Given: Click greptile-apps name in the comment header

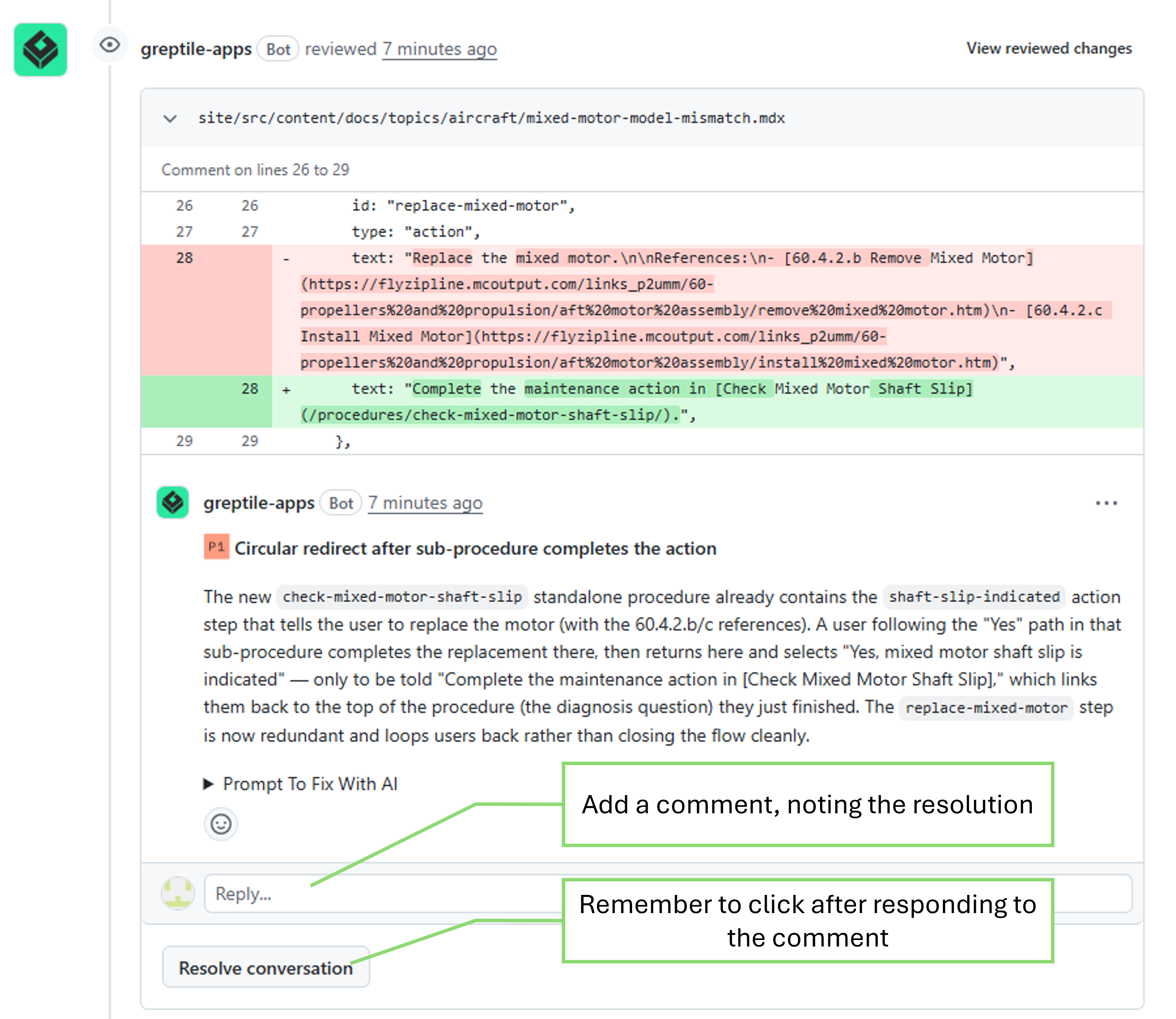Looking at the screenshot, I should (x=259, y=503).
